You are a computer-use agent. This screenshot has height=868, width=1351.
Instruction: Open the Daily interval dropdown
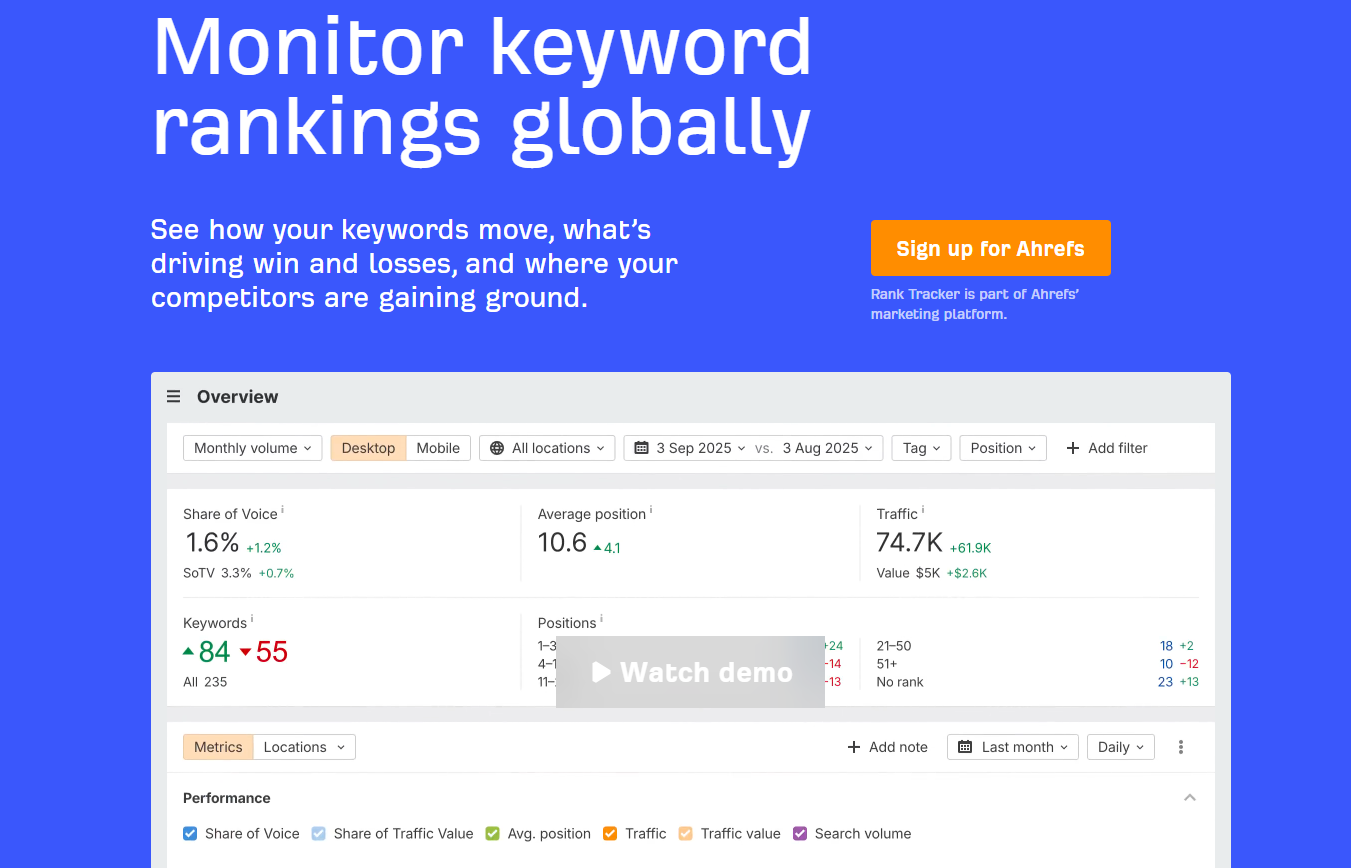click(1121, 747)
